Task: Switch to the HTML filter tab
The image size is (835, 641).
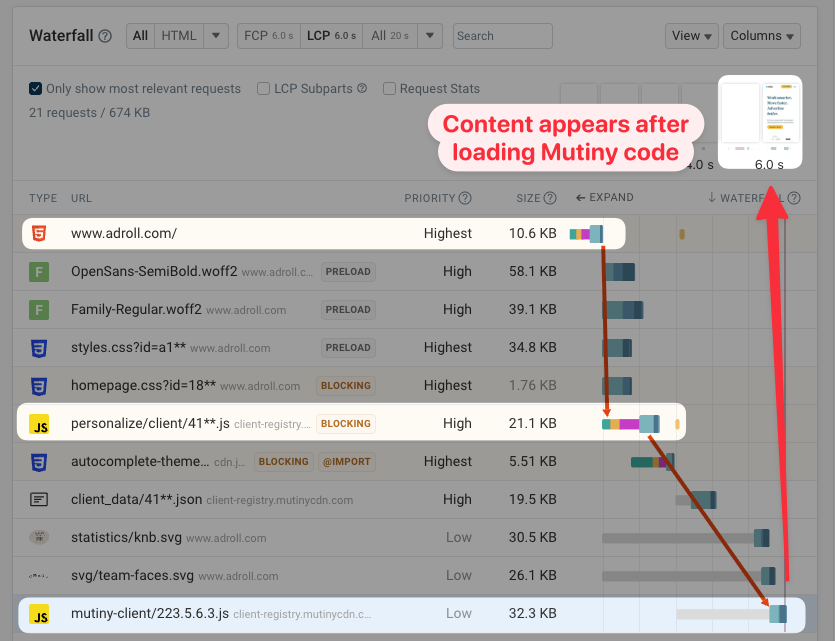Action: point(178,35)
